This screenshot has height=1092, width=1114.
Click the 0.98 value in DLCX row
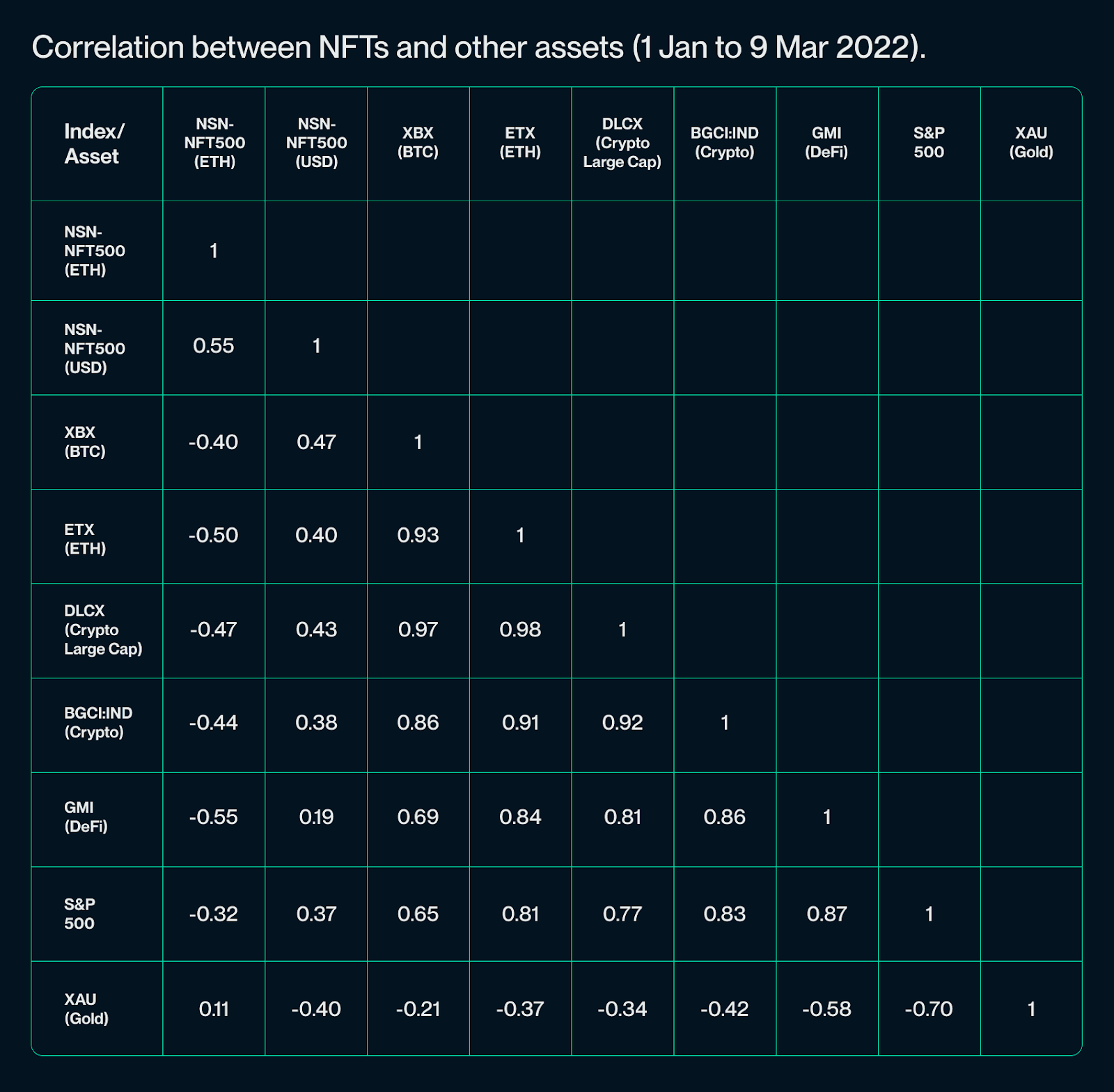point(520,630)
